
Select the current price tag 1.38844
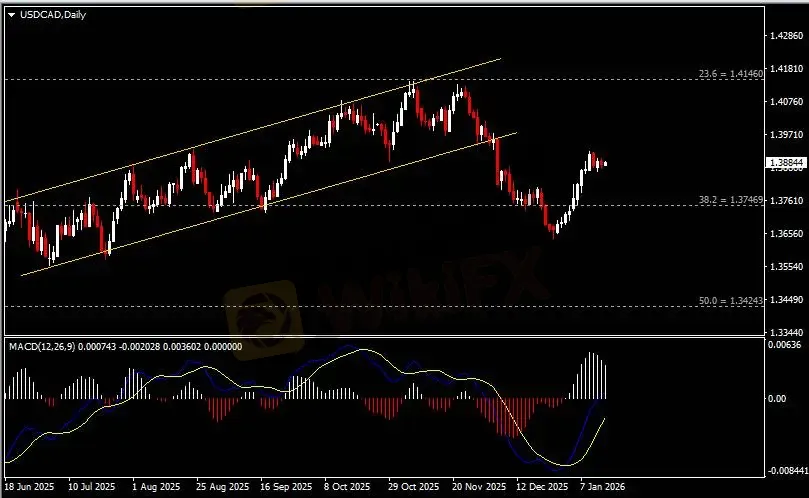786,163
